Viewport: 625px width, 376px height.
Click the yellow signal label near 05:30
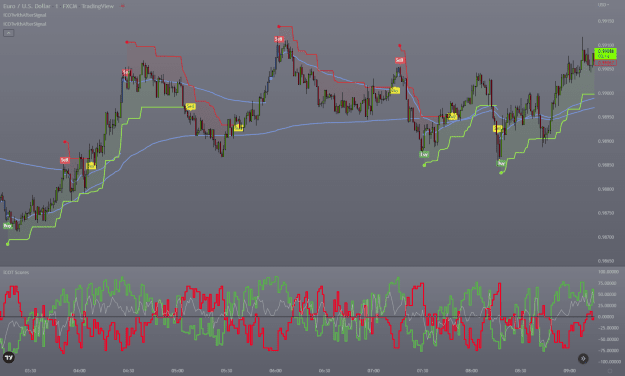coord(238,128)
